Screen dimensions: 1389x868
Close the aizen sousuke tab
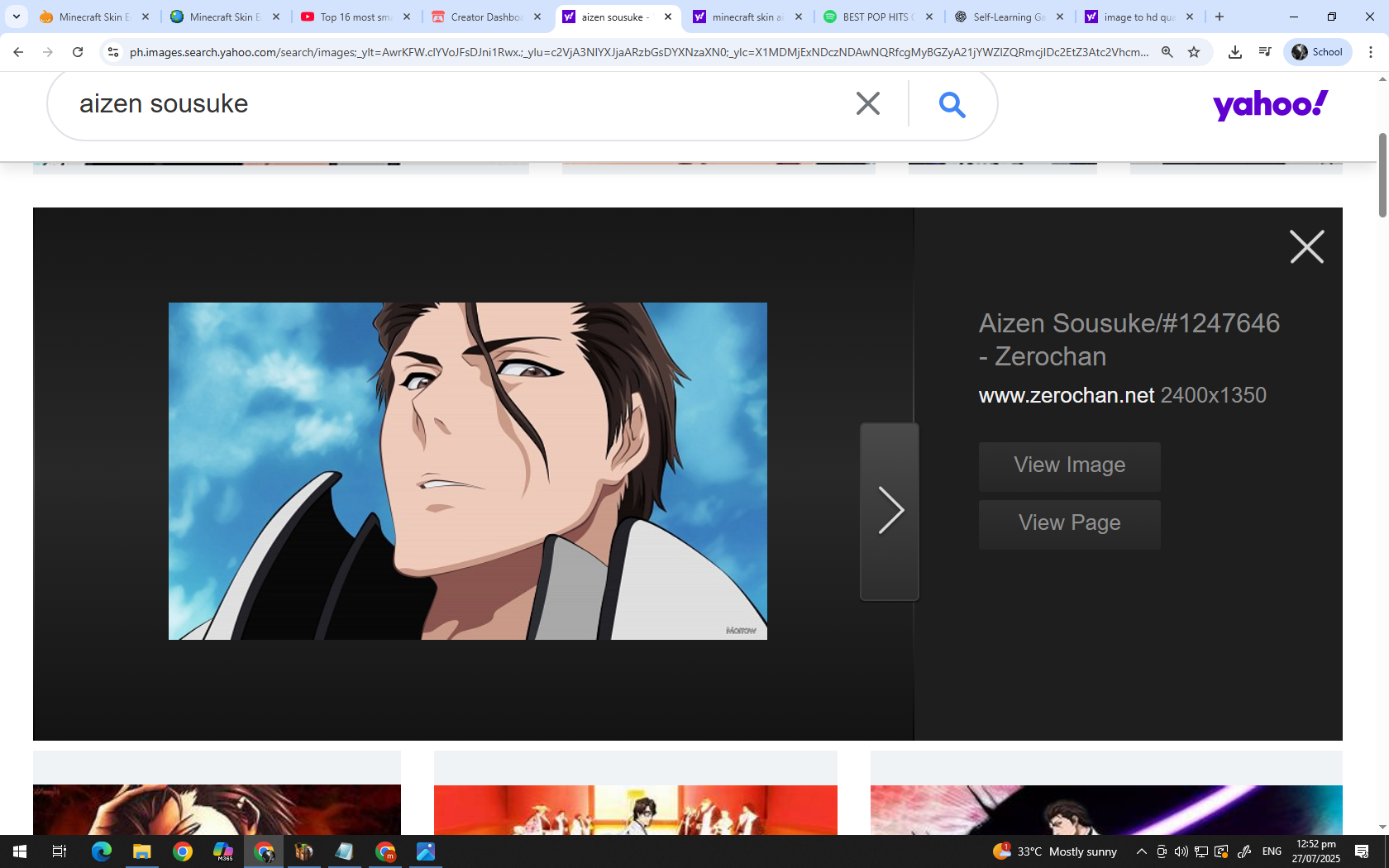(668, 17)
